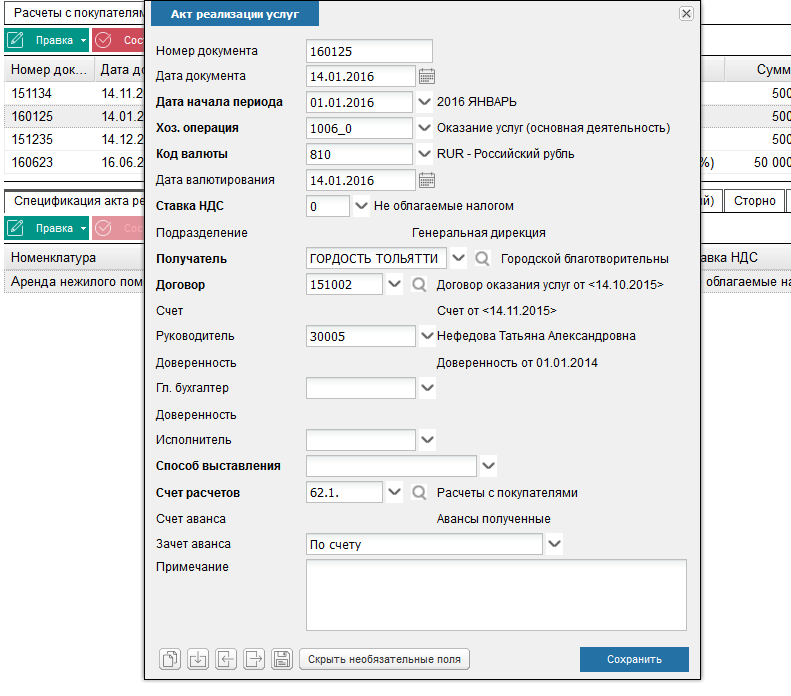The width and height of the screenshot is (791, 696).
Task: Open Гл. бухгалтер dropdown
Action: (x=427, y=388)
